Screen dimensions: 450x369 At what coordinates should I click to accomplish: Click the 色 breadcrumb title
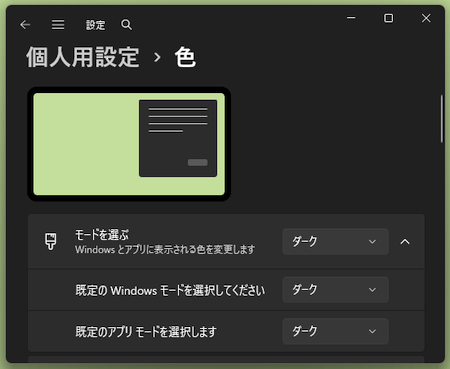(x=185, y=57)
